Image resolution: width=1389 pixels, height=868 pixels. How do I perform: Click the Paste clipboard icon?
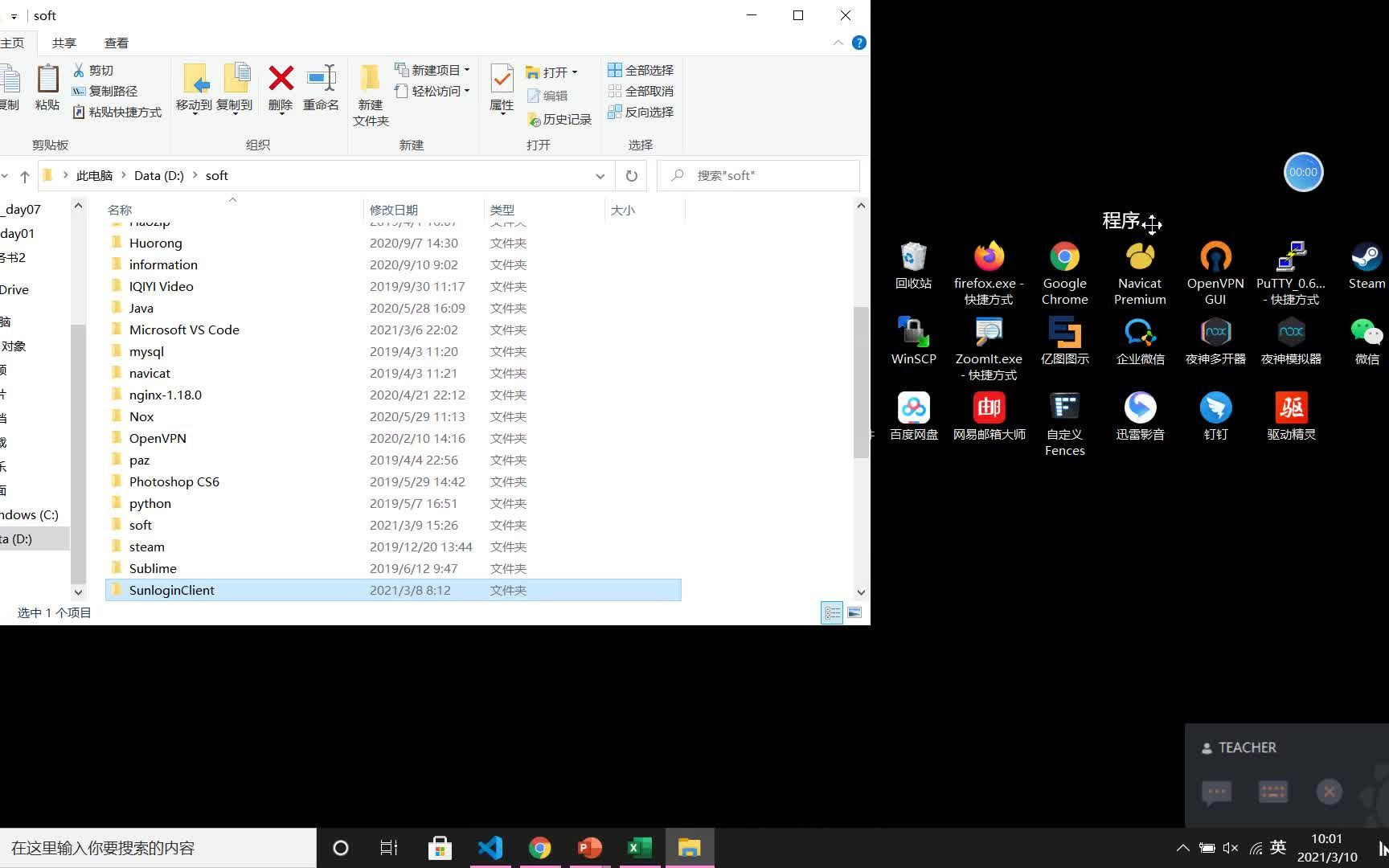[47, 79]
